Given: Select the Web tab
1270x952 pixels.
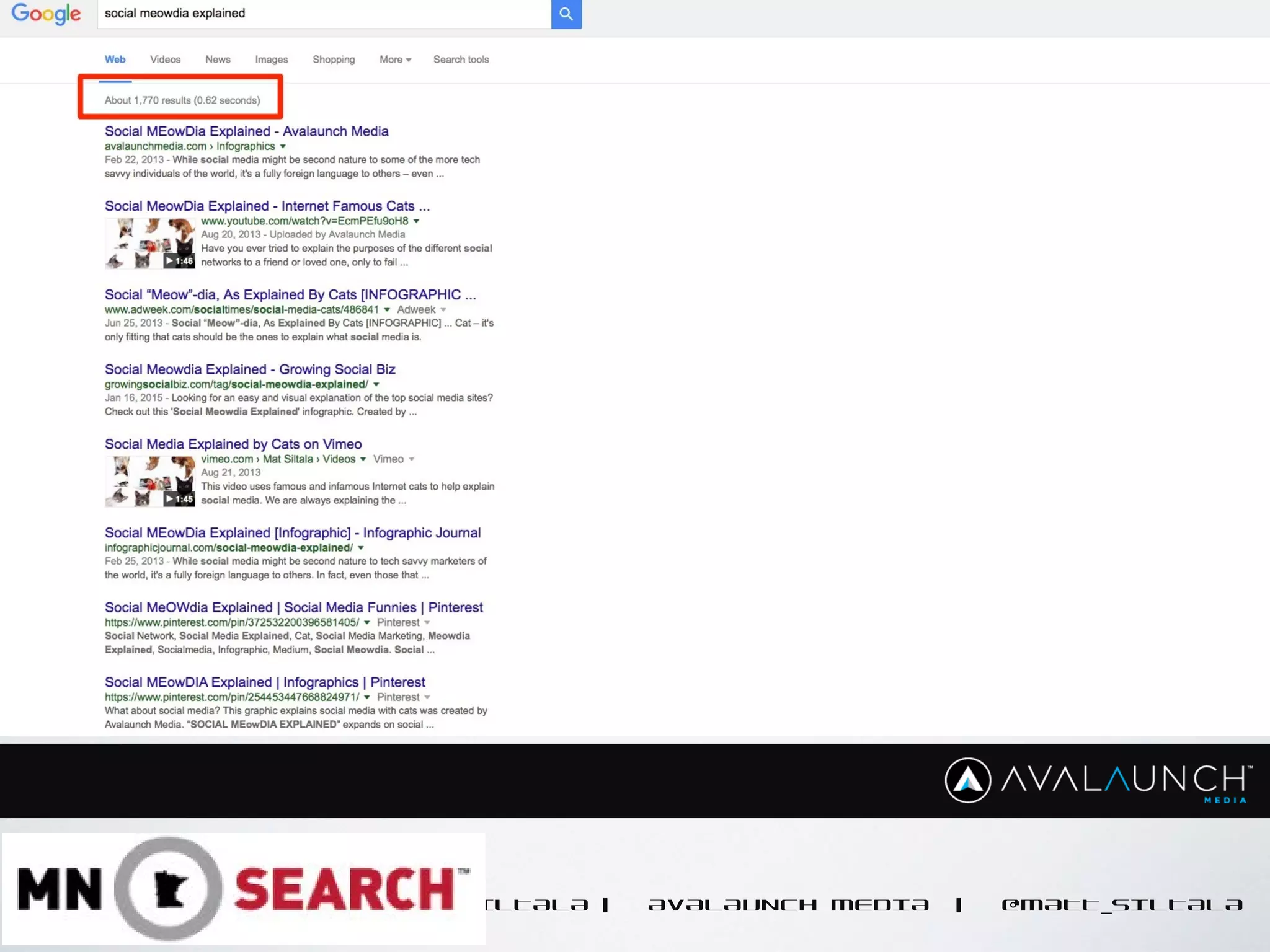Looking at the screenshot, I should click(115, 59).
